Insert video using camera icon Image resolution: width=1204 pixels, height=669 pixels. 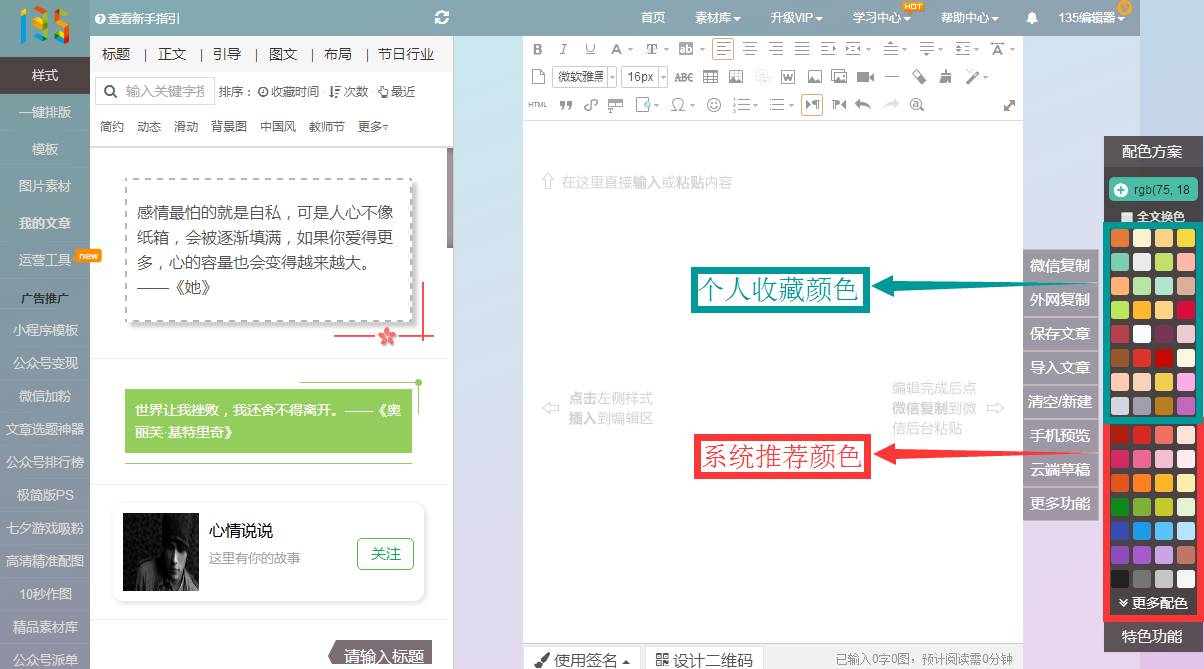(x=865, y=77)
